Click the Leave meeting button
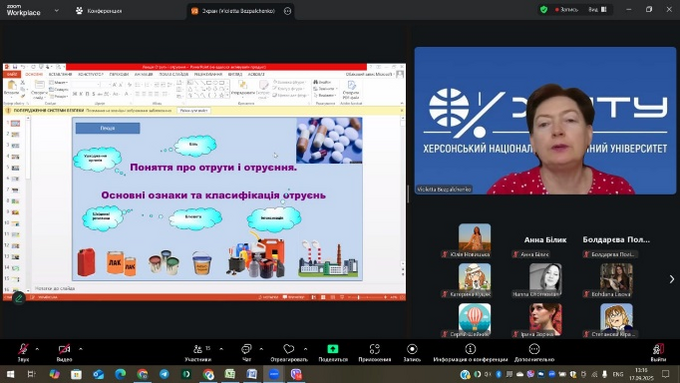Image resolution: width=680 pixels, height=383 pixels. tap(658, 352)
